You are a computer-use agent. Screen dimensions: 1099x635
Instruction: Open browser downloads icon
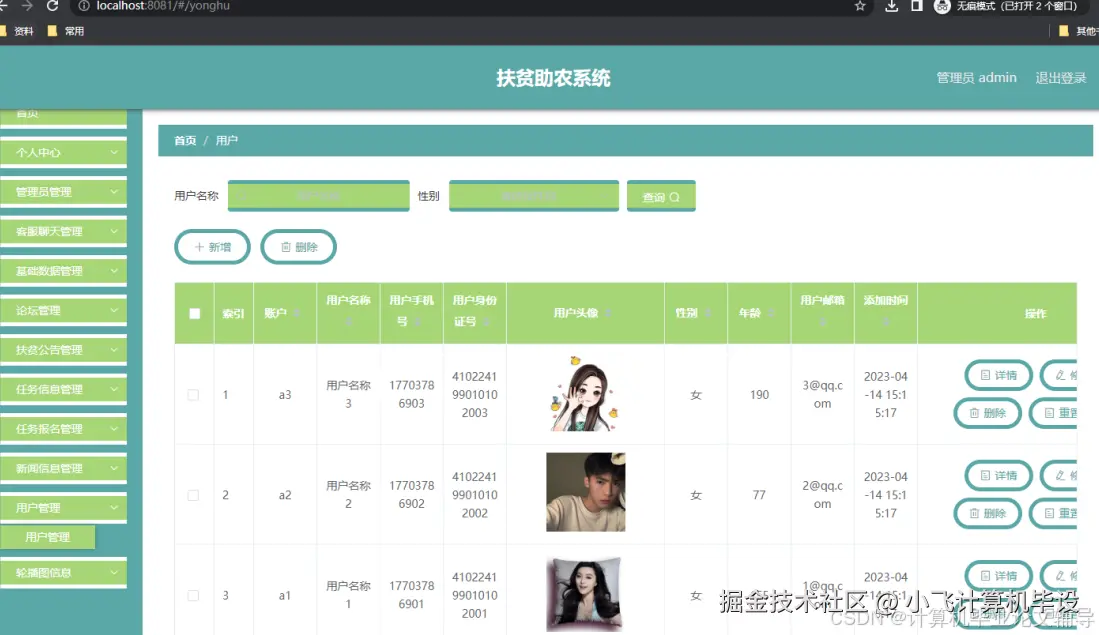tap(892, 6)
